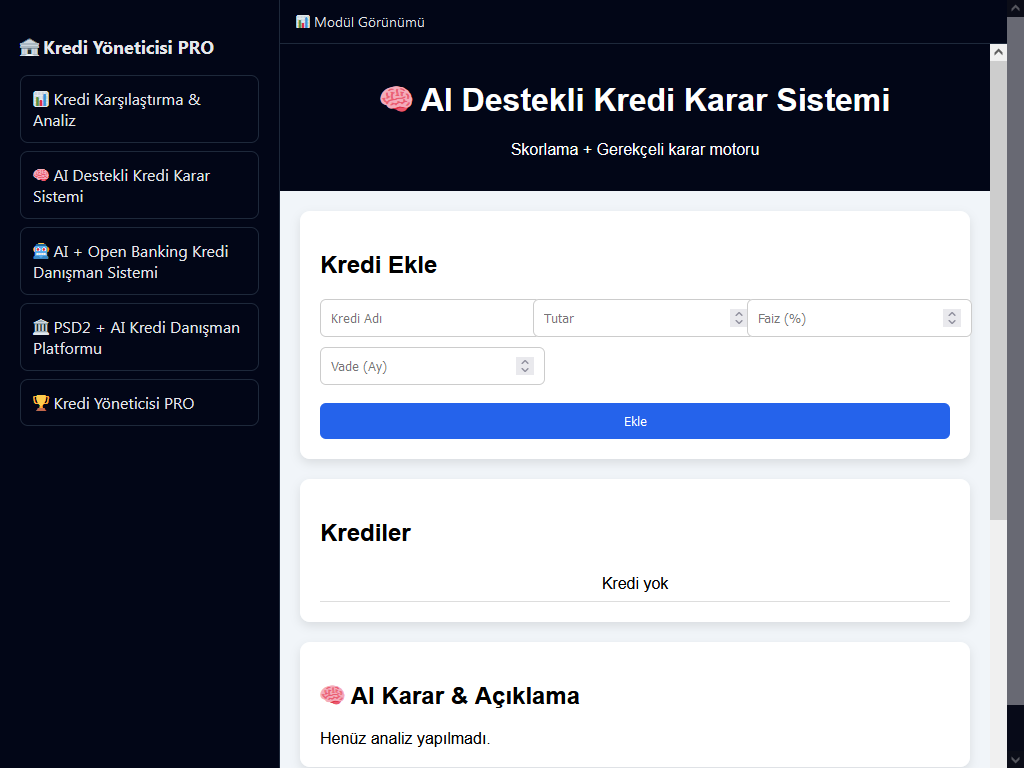Click the Tutar field spinner arrows
Viewport: 1024px width, 768px height.
[739, 318]
